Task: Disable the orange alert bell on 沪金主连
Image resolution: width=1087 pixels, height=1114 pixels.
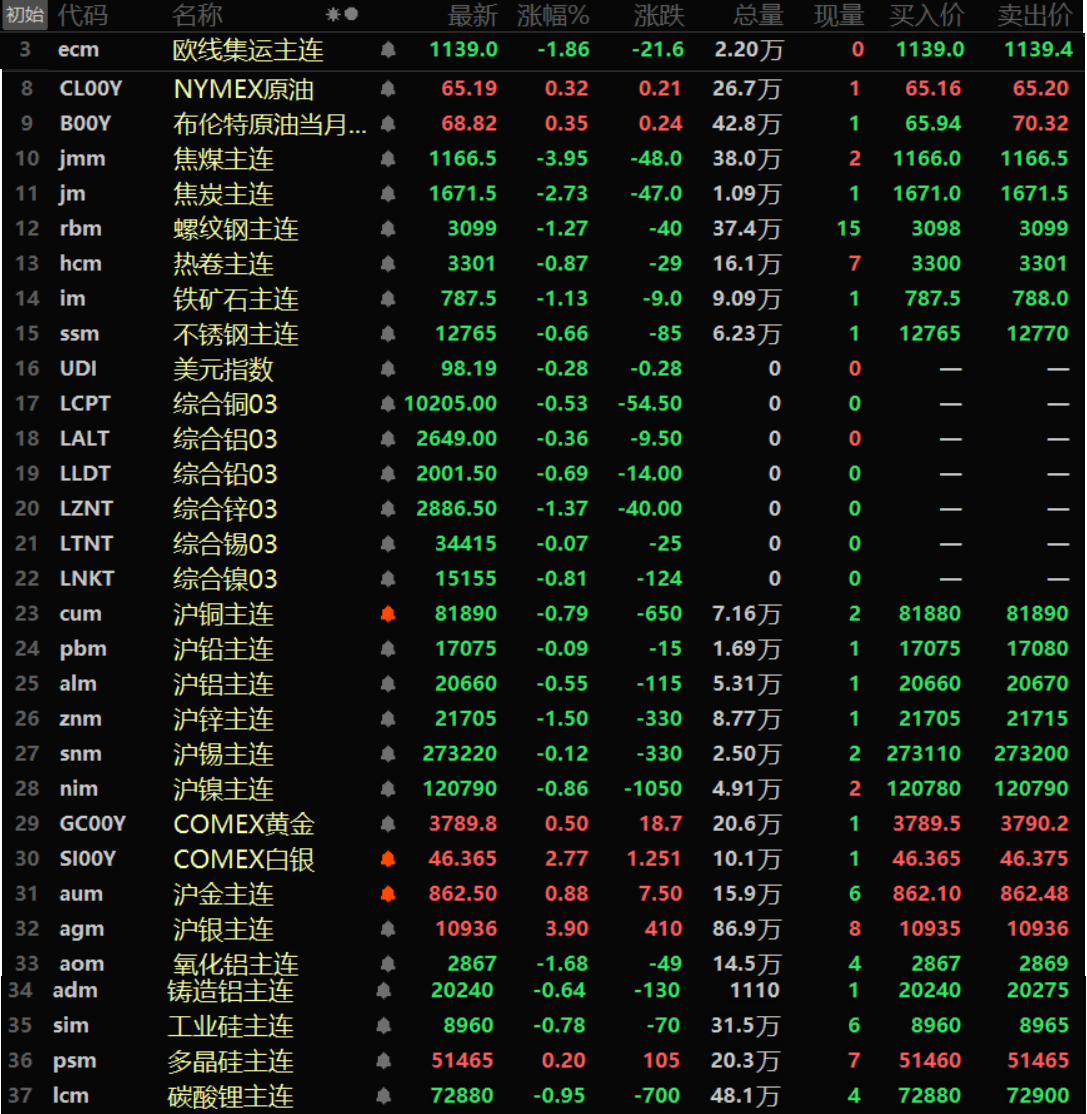Action: coord(388,894)
